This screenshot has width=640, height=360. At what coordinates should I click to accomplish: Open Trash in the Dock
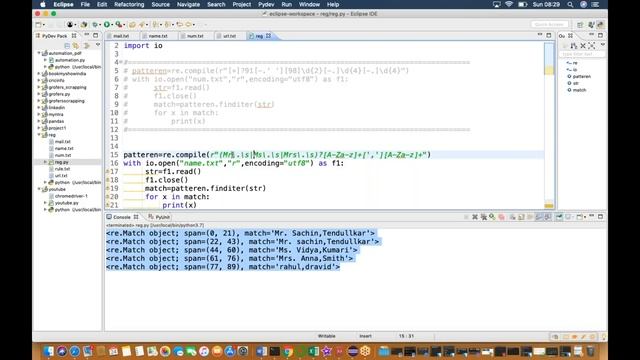[x=591, y=351]
